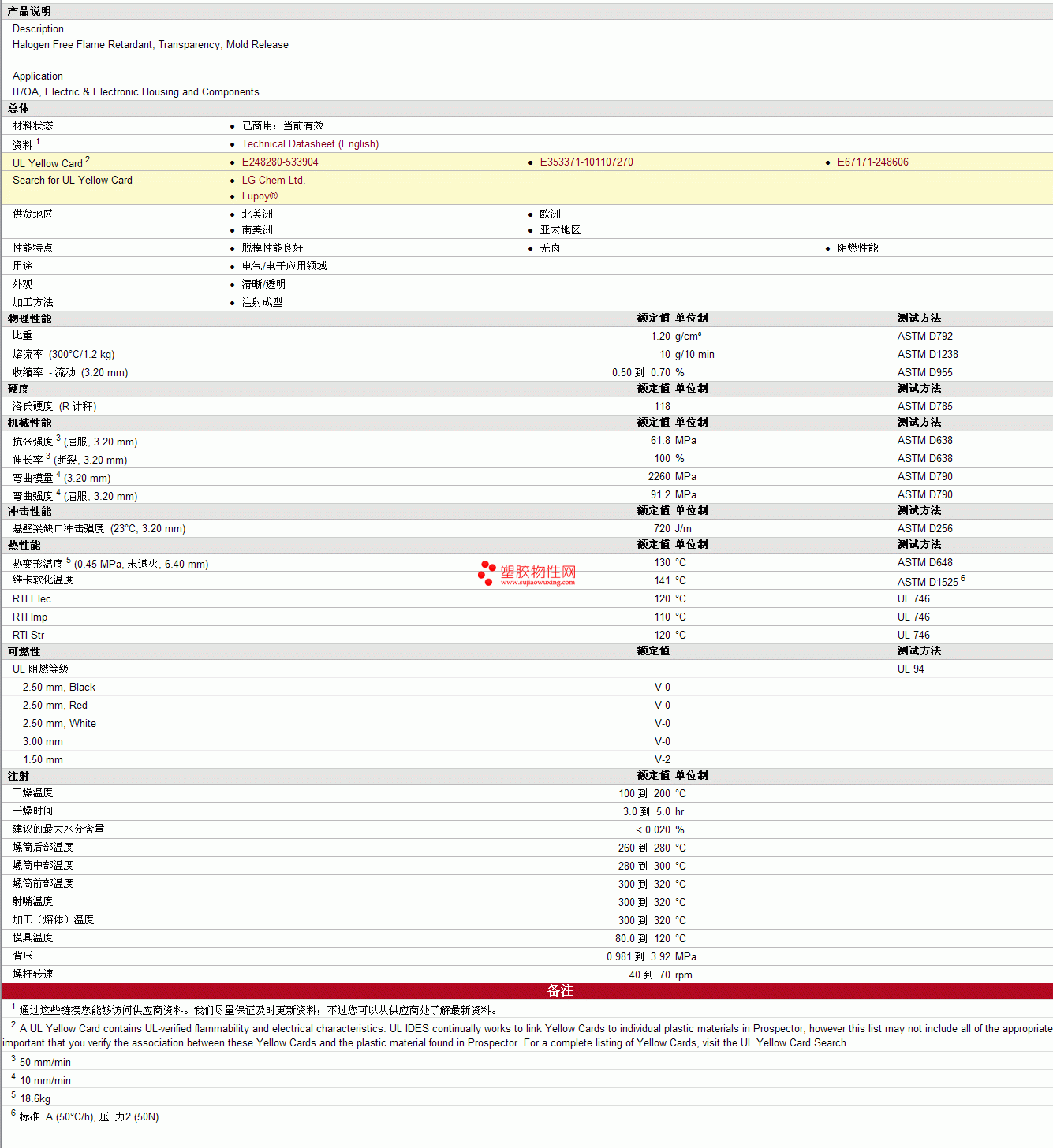Screen dimensions: 1053x1148
Task: Click test method UL 94
Action: coord(910,669)
